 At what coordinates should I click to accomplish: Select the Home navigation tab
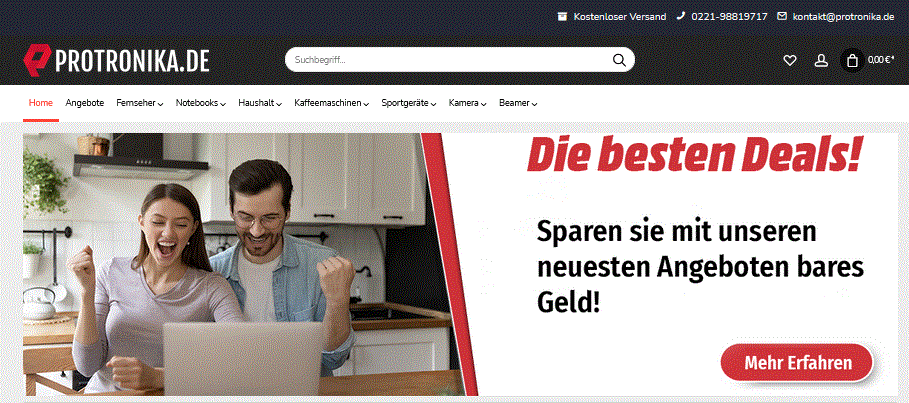(41, 103)
